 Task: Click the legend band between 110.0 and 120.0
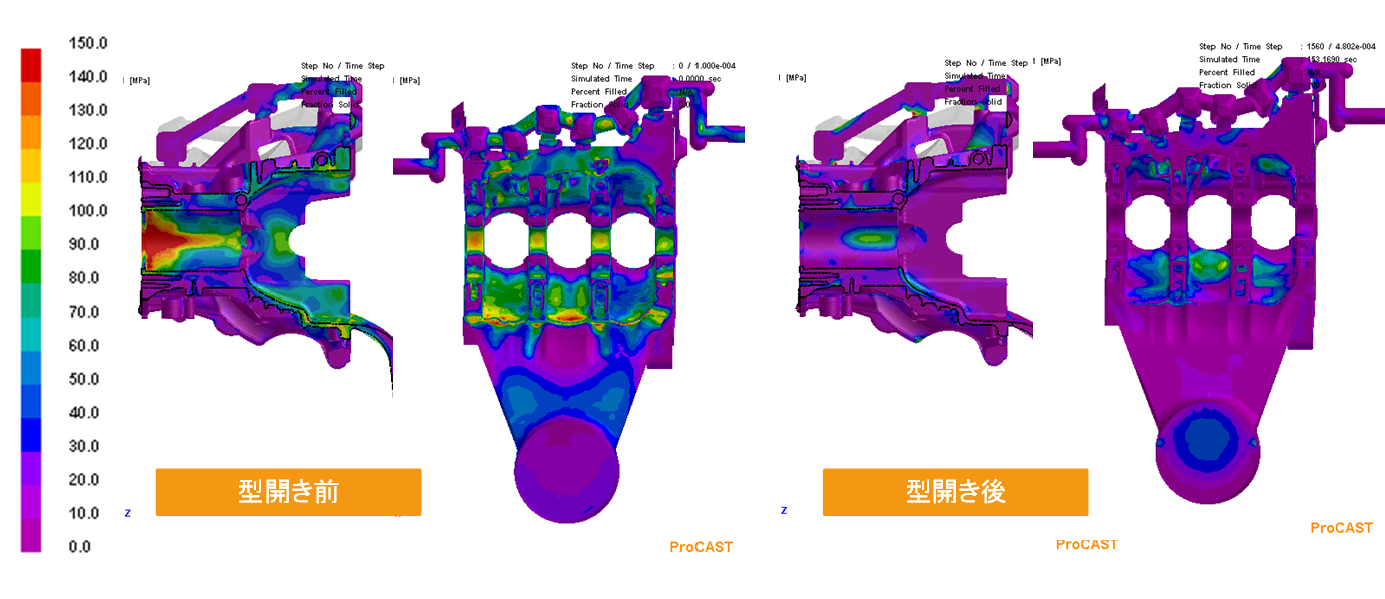[32, 165]
